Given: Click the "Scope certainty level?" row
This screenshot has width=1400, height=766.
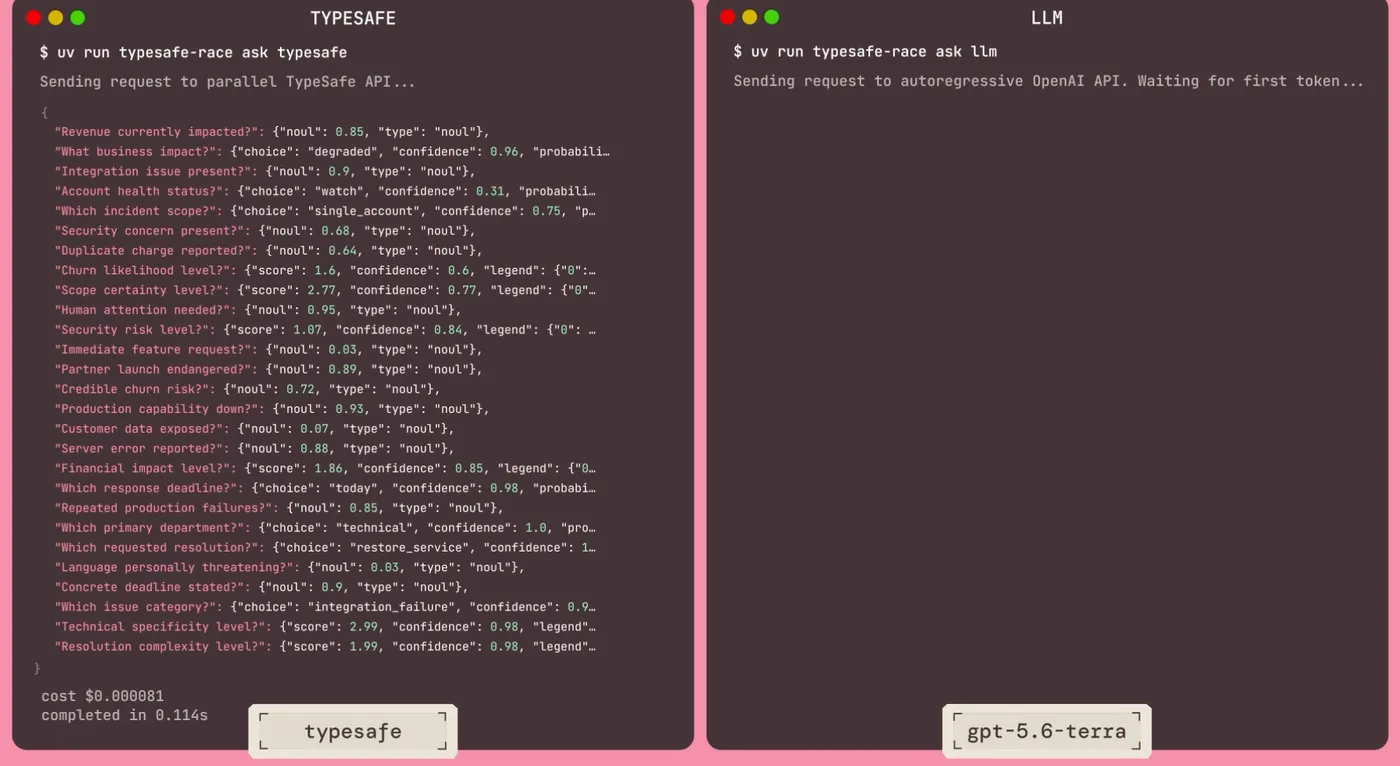Looking at the screenshot, I should point(325,290).
